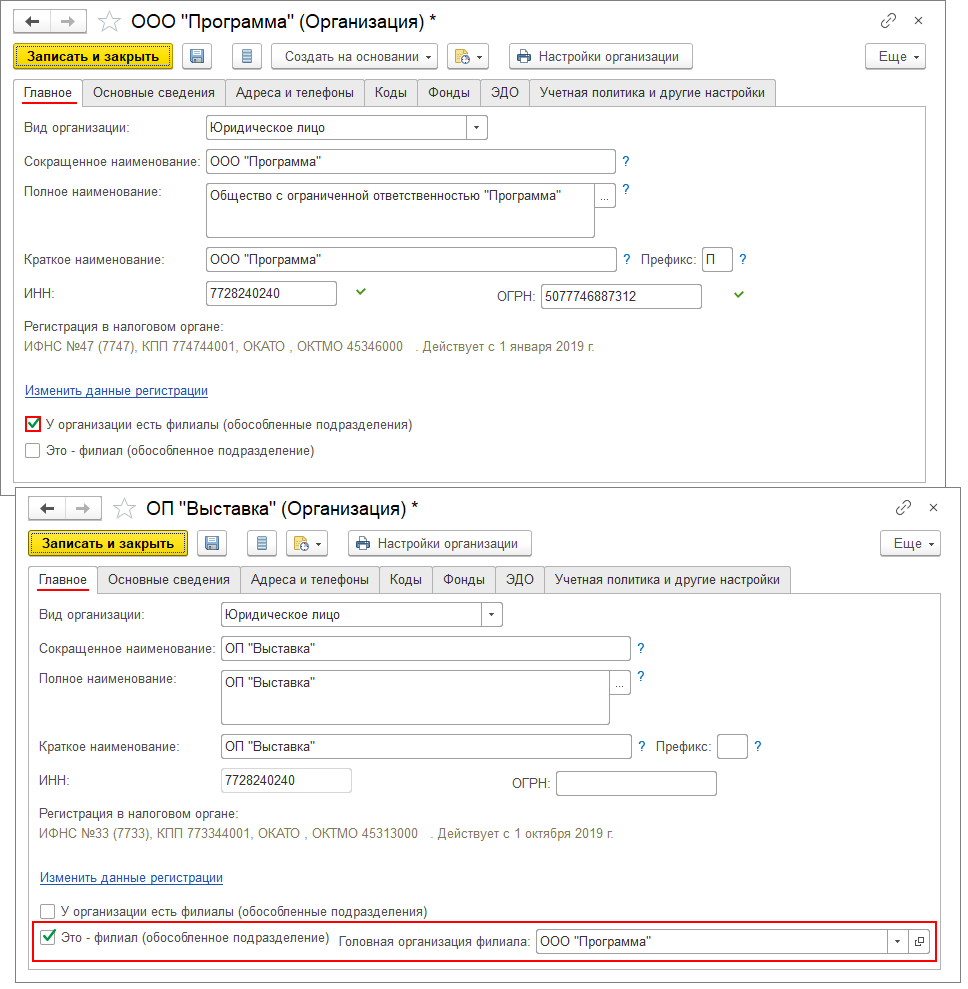This screenshot has height=989, width=968.
Task: Open 'Еще' menu in ОП "Выставка" window
Action: 911,544
